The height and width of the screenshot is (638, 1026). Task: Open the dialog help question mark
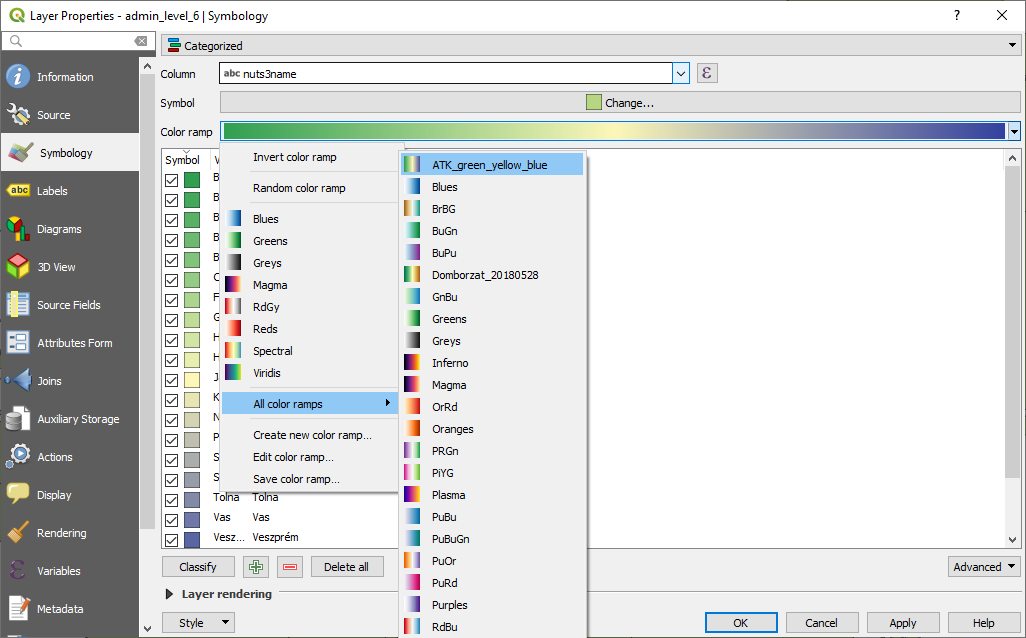[957, 15]
